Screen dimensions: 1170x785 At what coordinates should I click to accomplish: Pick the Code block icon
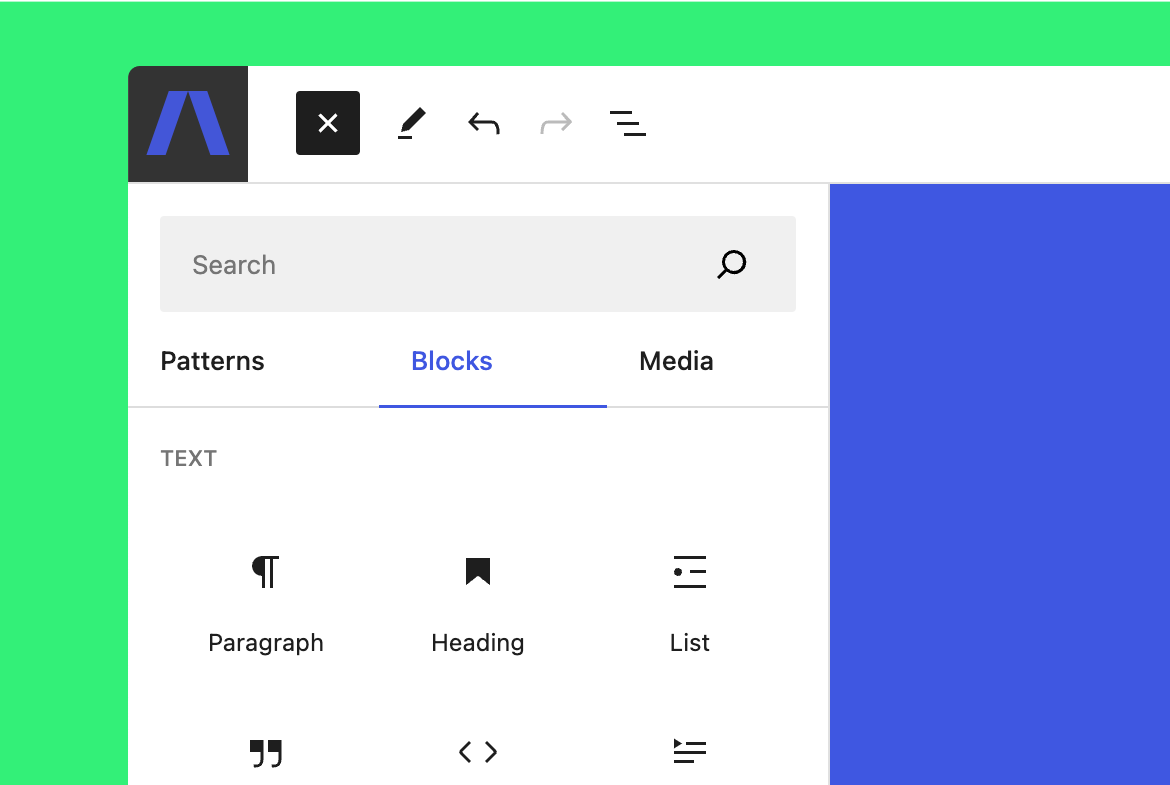[478, 752]
